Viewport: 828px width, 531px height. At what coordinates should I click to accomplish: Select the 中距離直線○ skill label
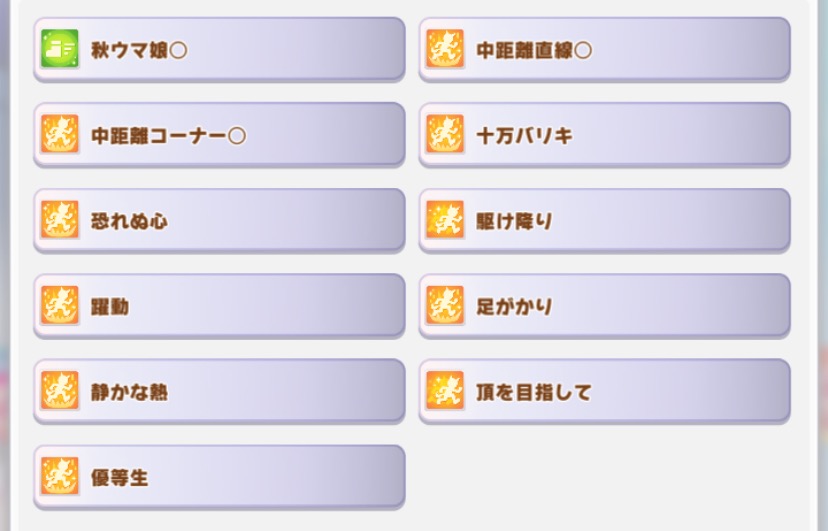pyautogui.click(x=534, y=49)
